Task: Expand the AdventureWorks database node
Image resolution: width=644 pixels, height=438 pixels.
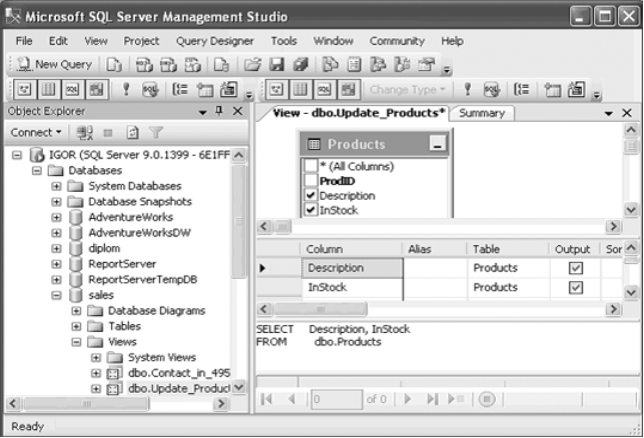Action: (56, 217)
